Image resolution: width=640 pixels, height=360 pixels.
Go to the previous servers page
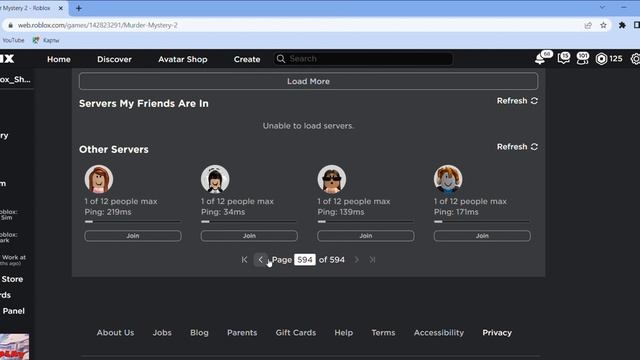[260, 260]
